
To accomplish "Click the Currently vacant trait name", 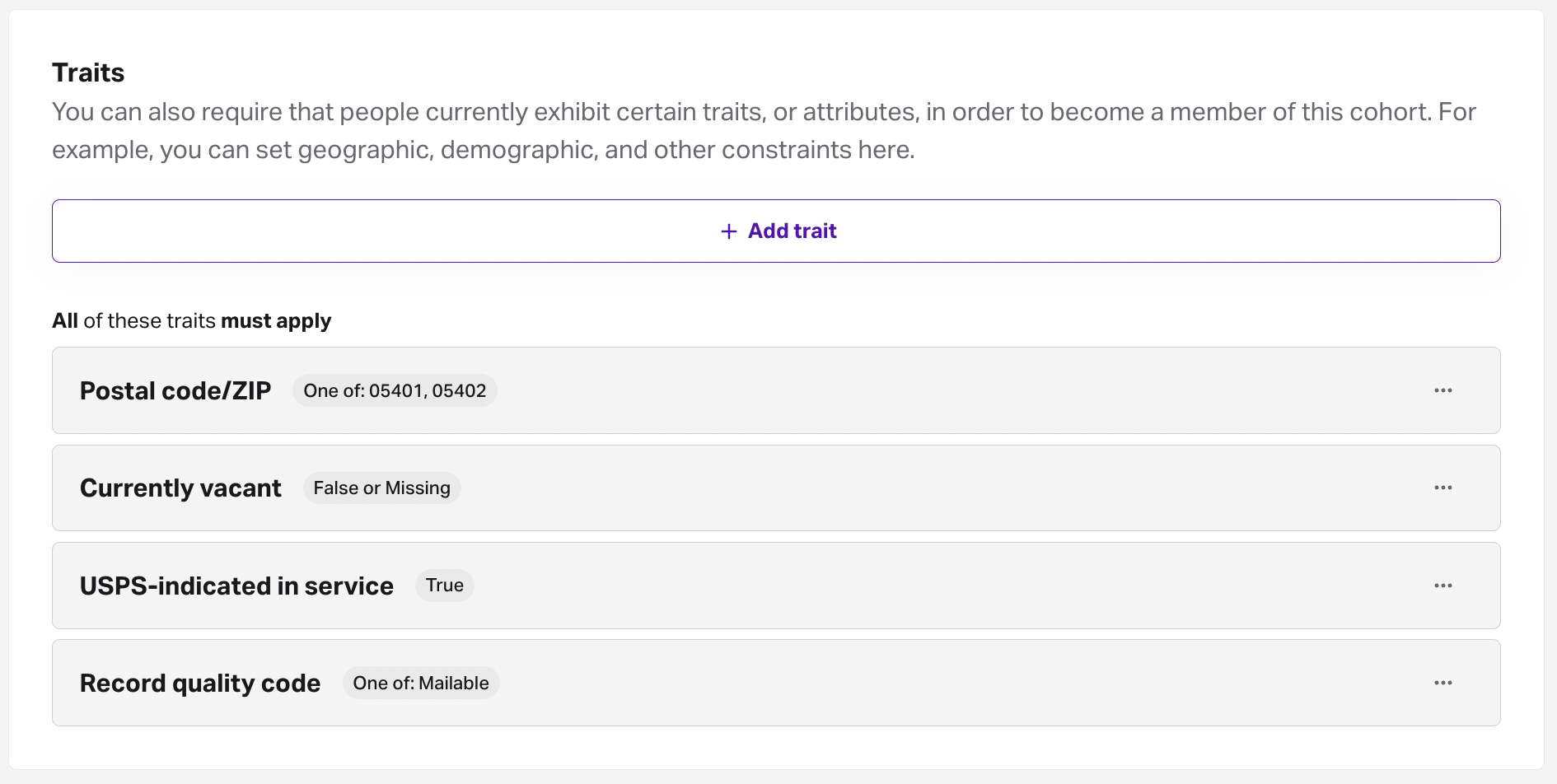I will [180, 488].
